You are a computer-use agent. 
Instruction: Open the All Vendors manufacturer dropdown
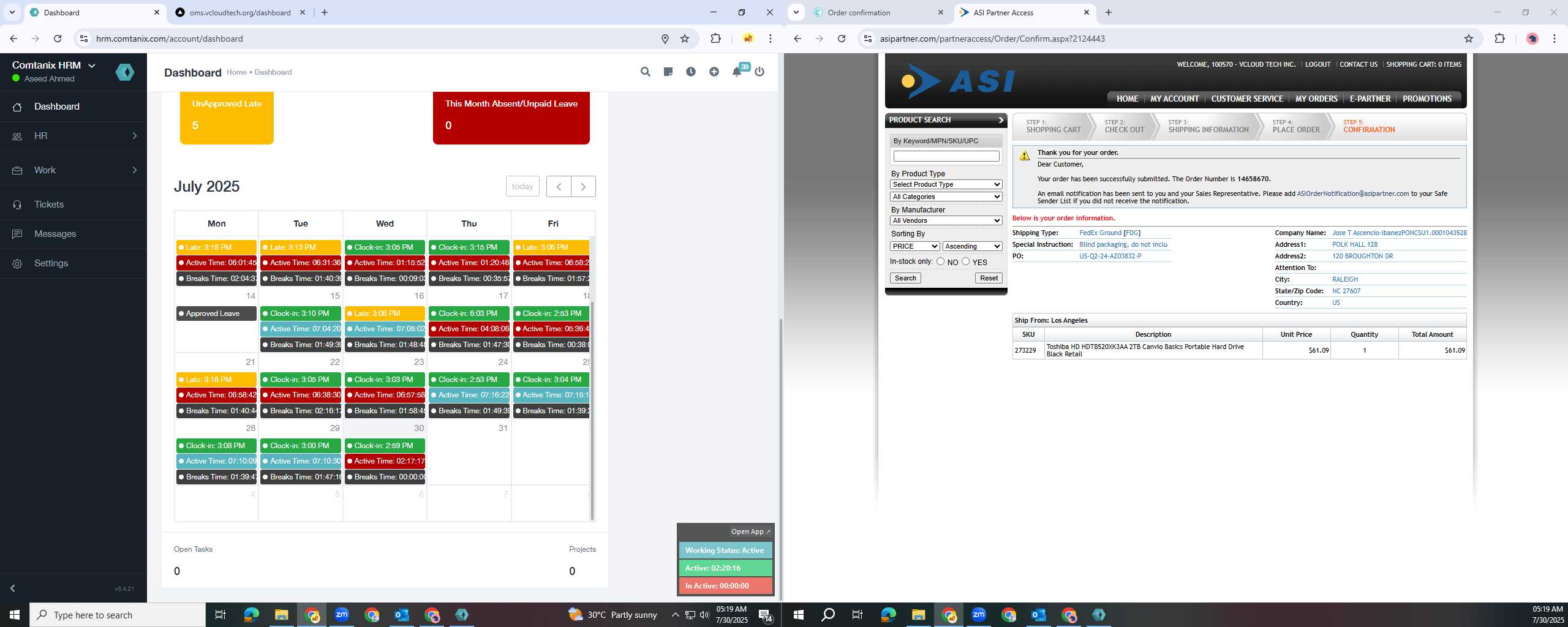coord(946,220)
